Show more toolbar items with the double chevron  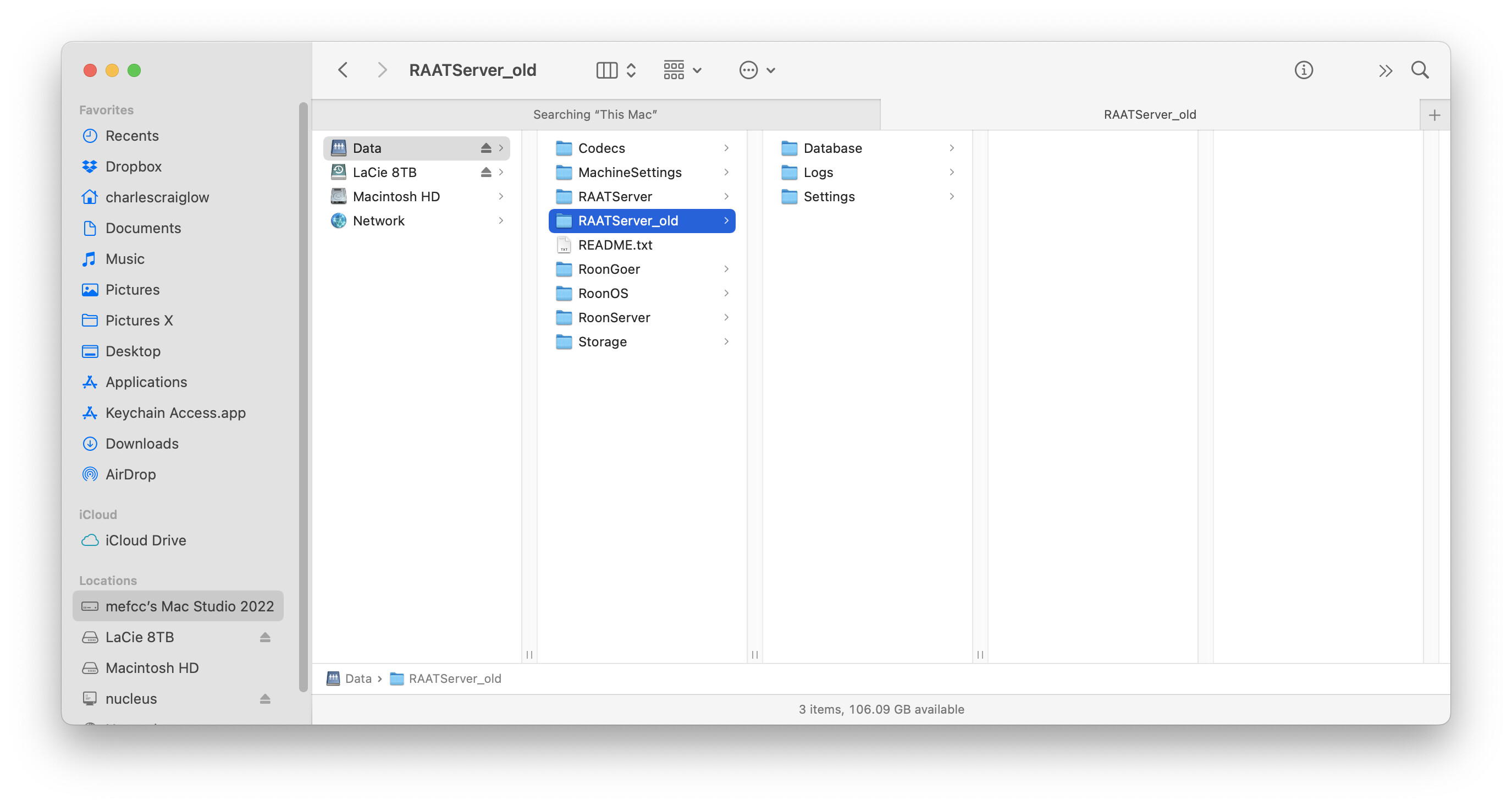[1385, 70]
